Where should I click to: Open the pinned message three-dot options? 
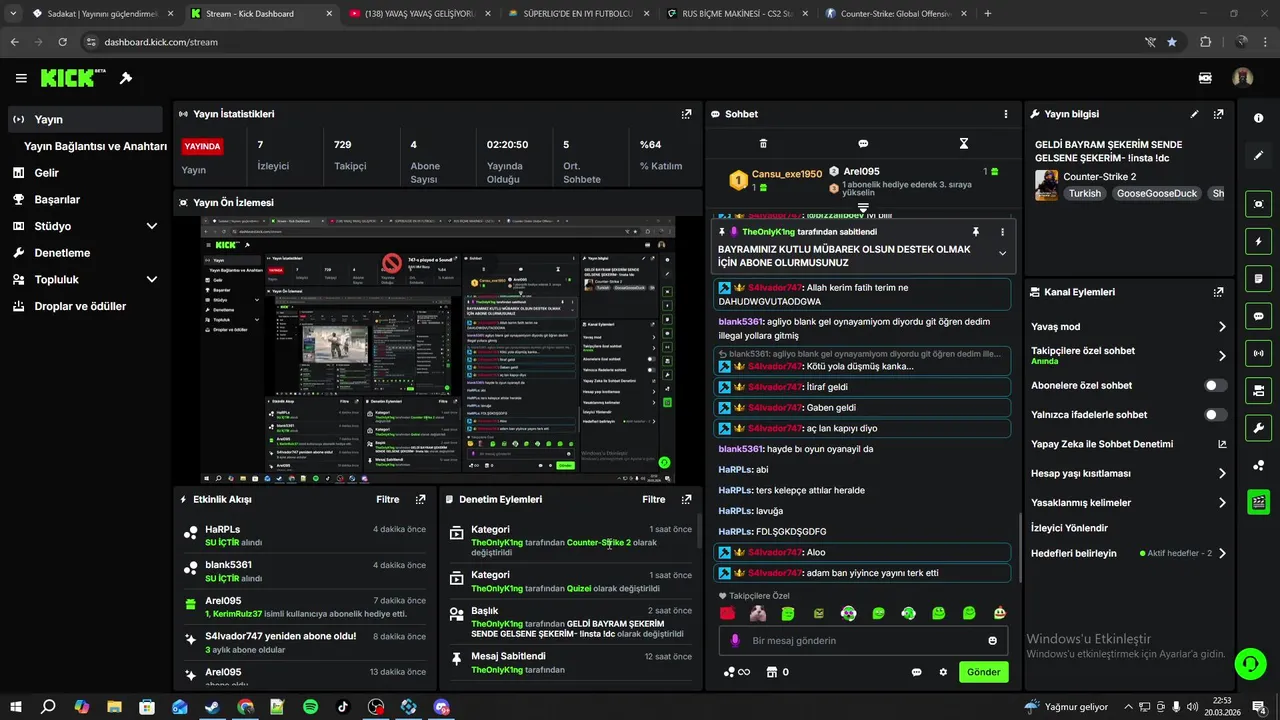[x=1002, y=232]
